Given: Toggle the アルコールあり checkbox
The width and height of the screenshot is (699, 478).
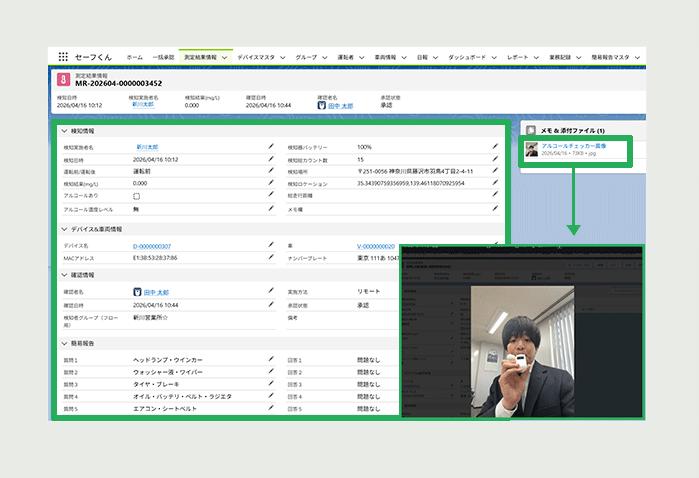Looking at the screenshot, I should (136, 196).
